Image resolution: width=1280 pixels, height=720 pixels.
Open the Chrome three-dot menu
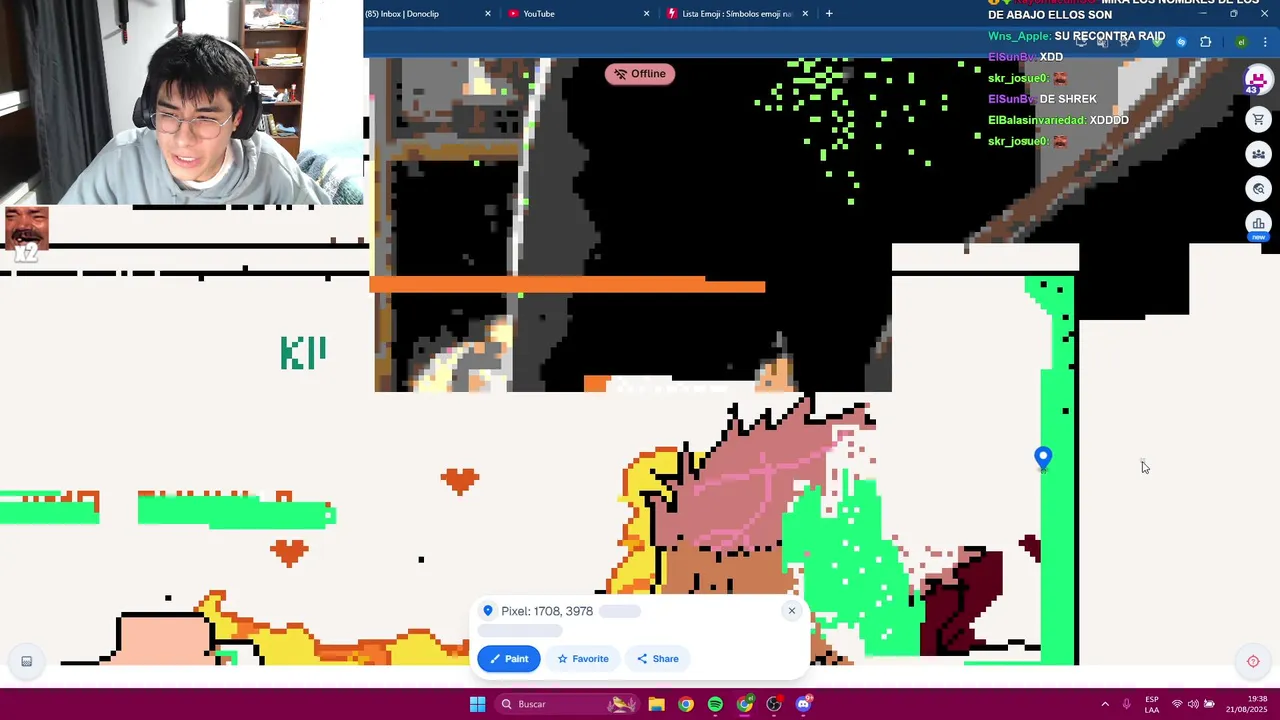point(1265,42)
